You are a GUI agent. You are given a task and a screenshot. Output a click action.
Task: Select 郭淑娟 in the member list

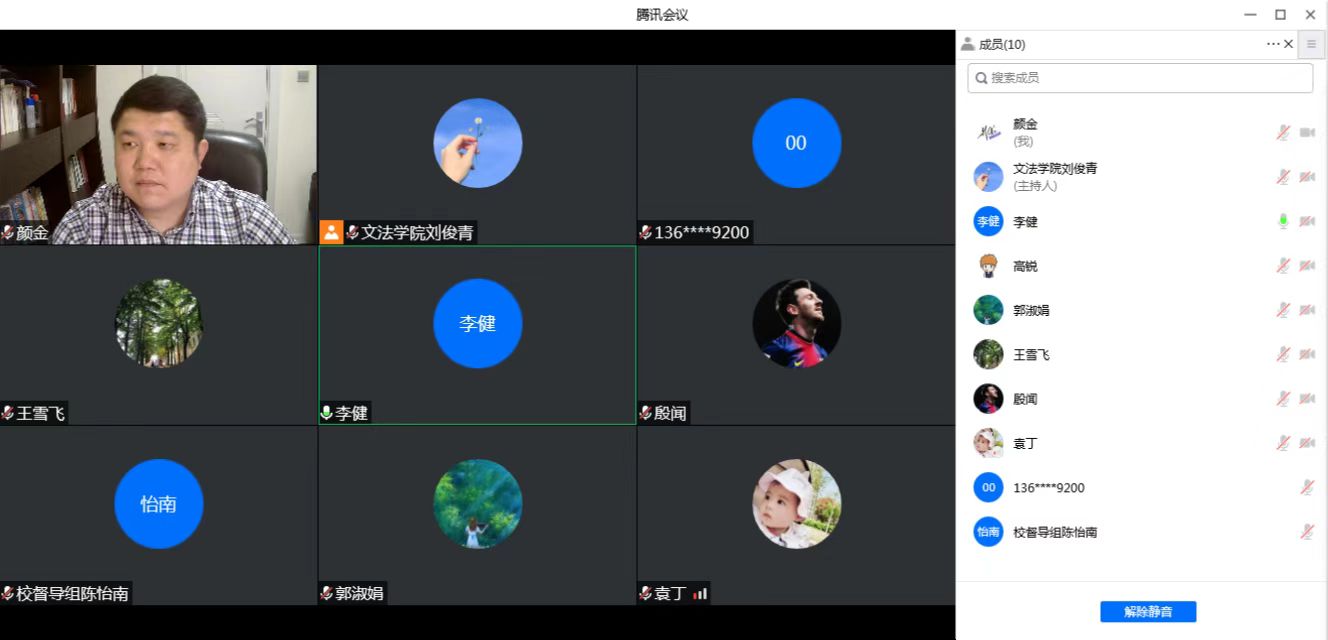click(x=1031, y=310)
